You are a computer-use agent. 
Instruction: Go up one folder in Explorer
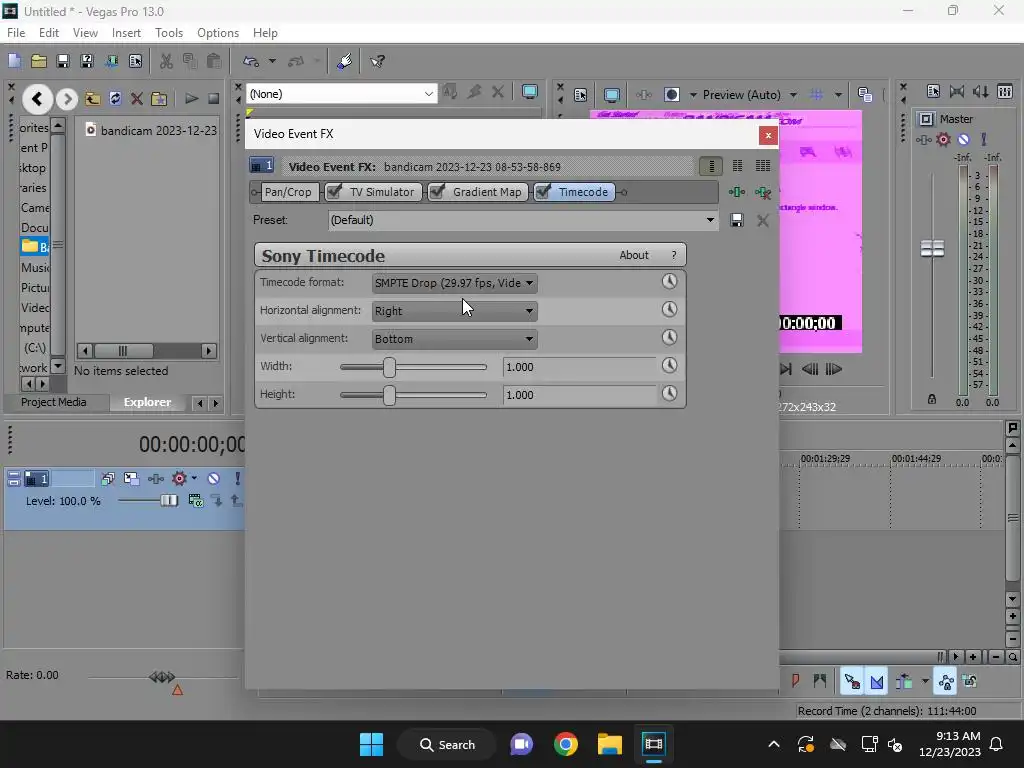[x=92, y=99]
